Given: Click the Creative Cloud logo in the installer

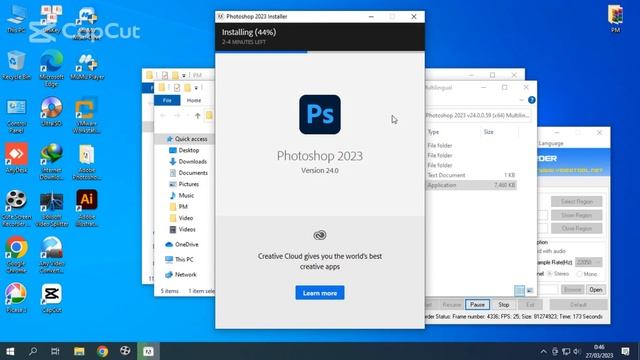Looking at the screenshot, I should pyautogui.click(x=320, y=235).
